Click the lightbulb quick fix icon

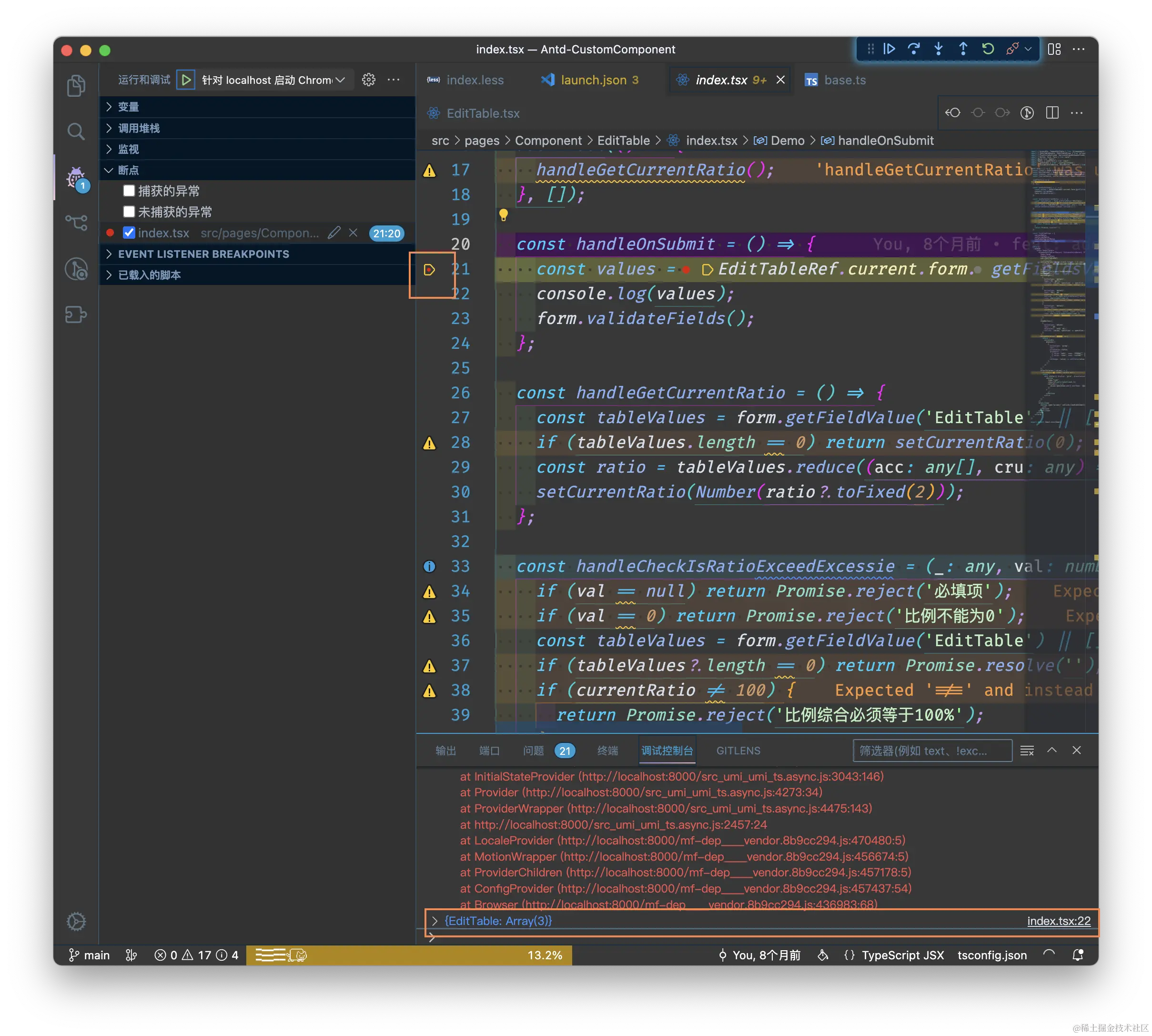coord(503,215)
